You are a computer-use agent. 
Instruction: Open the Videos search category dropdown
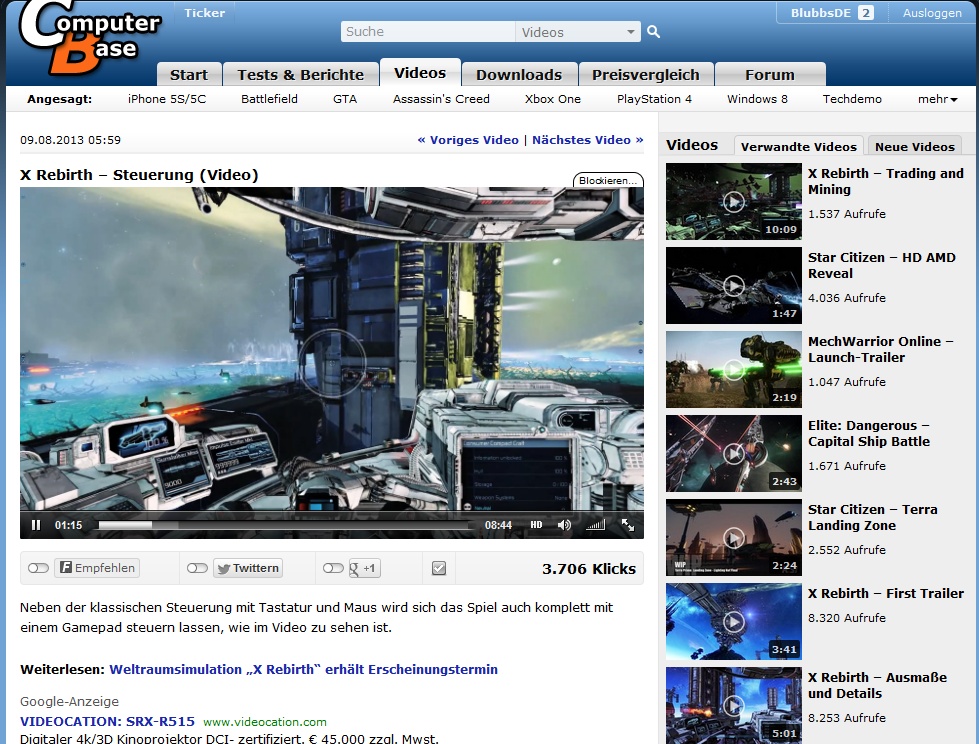click(x=578, y=32)
